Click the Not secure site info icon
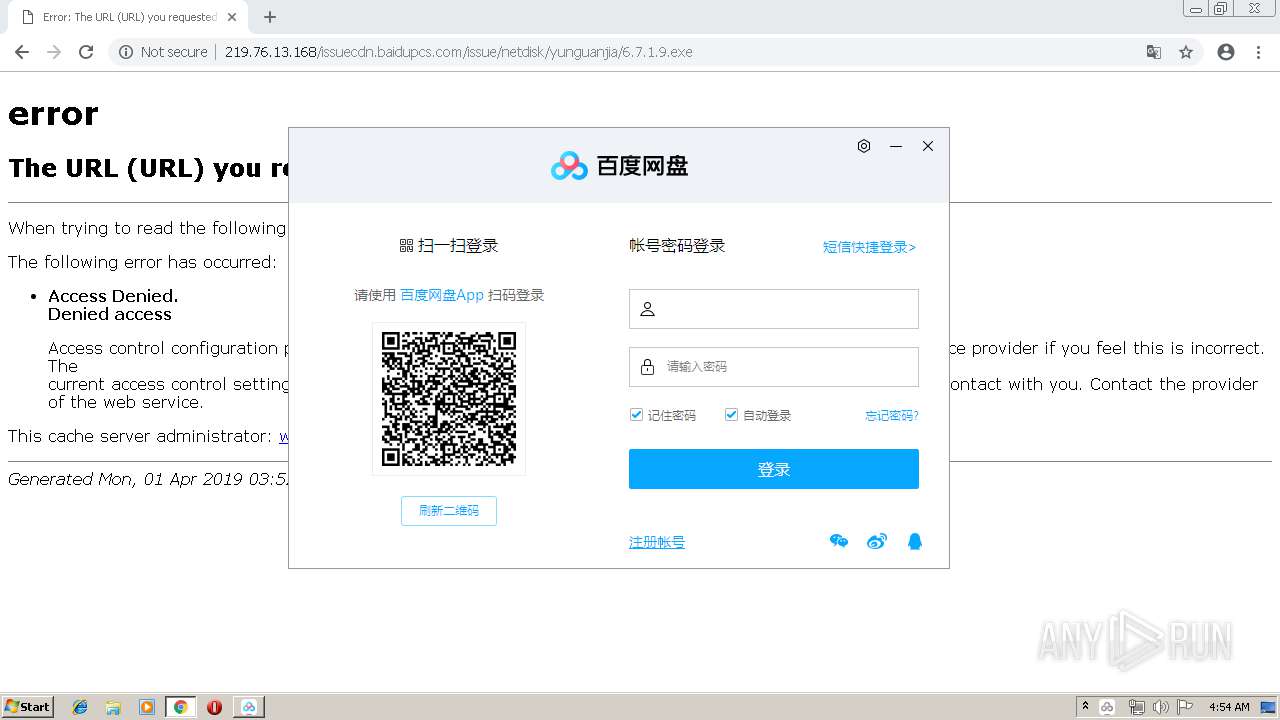The height and width of the screenshot is (720, 1280). [x=126, y=52]
